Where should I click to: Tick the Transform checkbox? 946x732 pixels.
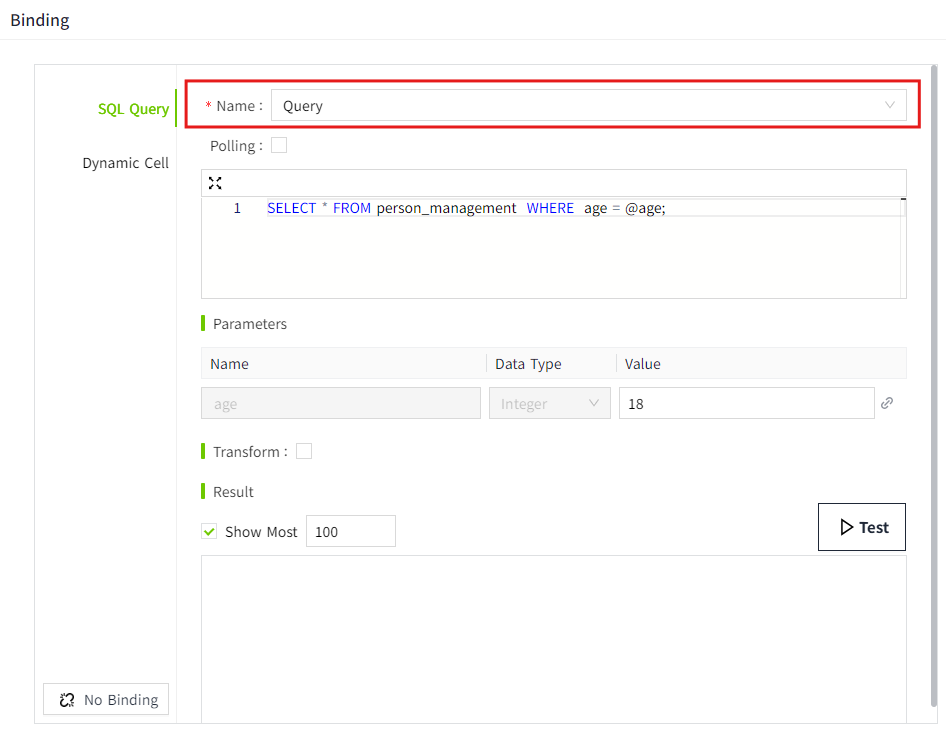[304, 452]
